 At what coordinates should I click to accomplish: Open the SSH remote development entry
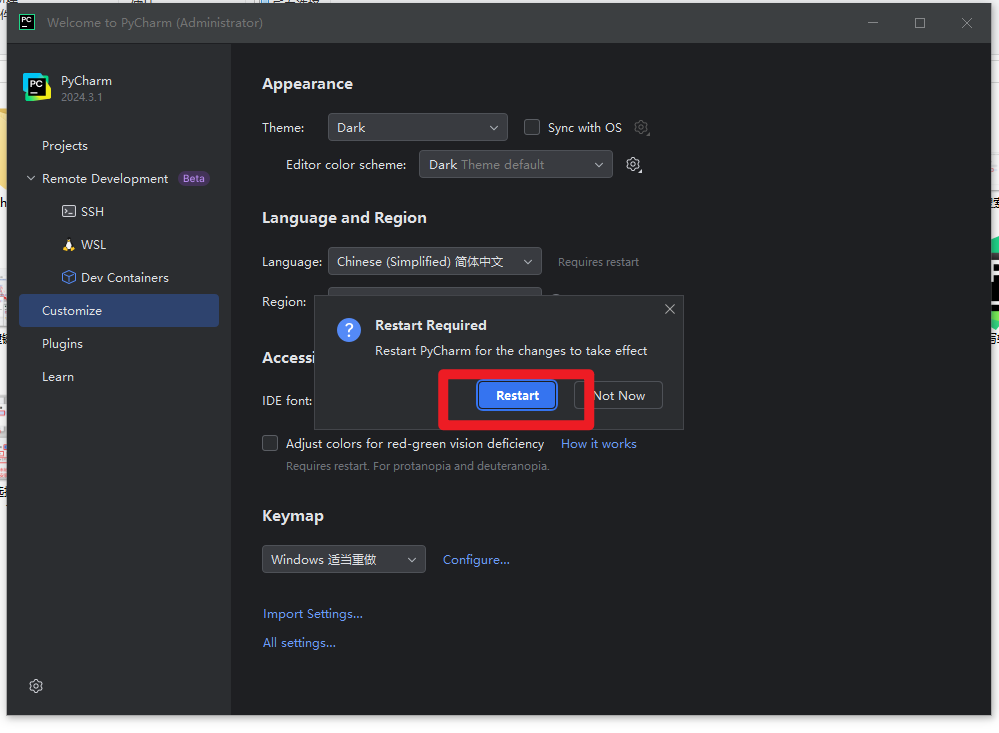click(83, 212)
